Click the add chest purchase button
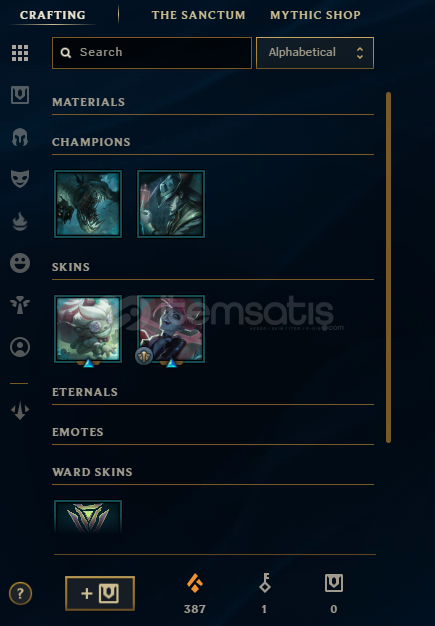The image size is (435, 626). (x=100, y=593)
